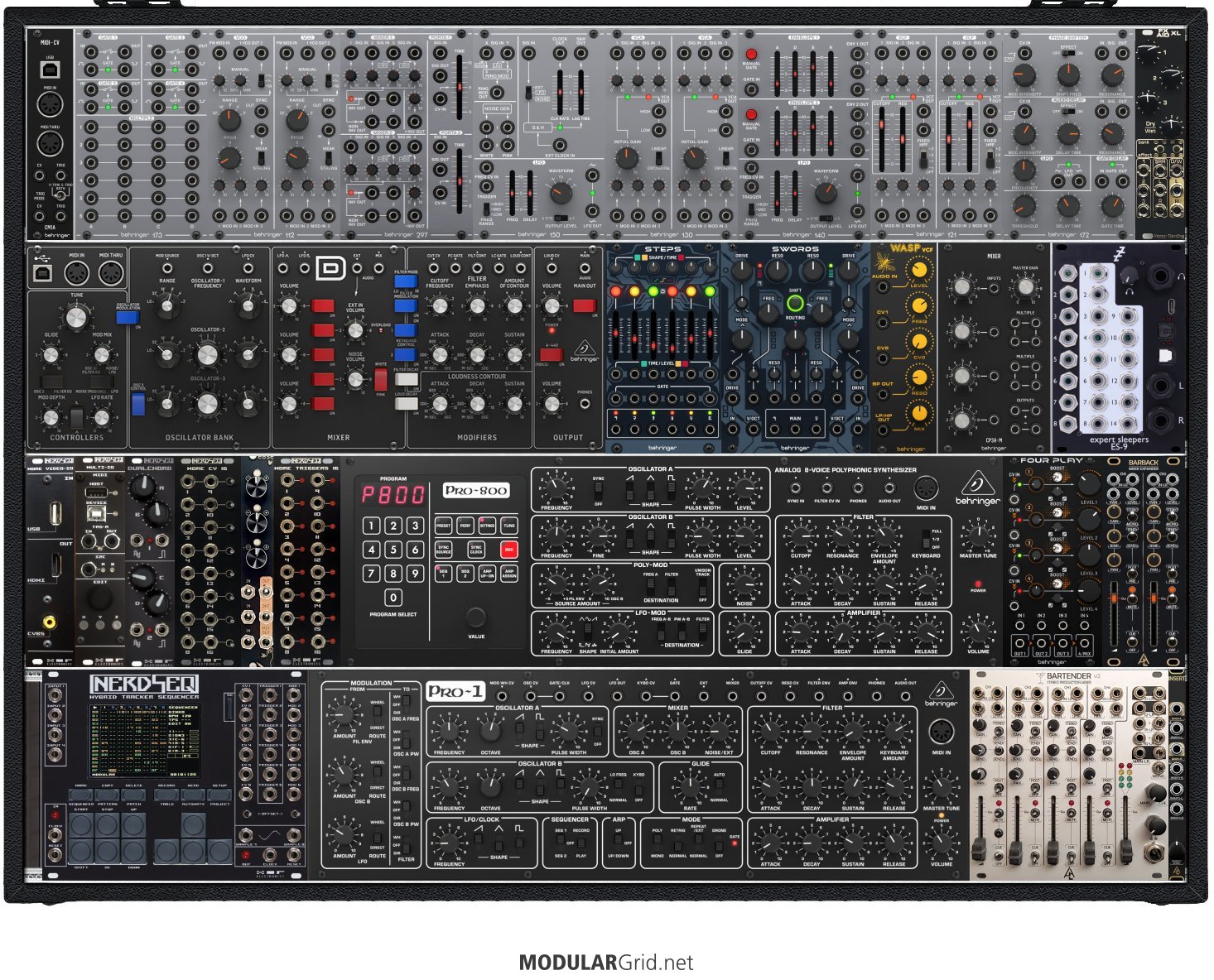Click the Master Gain knob on CP3A-M mixer
The width and height of the screenshot is (1214, 980).
(x=1025, y=286)
